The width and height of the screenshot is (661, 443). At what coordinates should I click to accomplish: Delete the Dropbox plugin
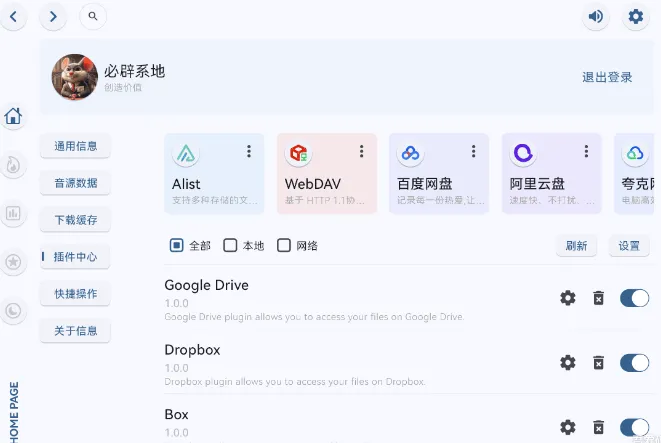(x=599, y=362)
